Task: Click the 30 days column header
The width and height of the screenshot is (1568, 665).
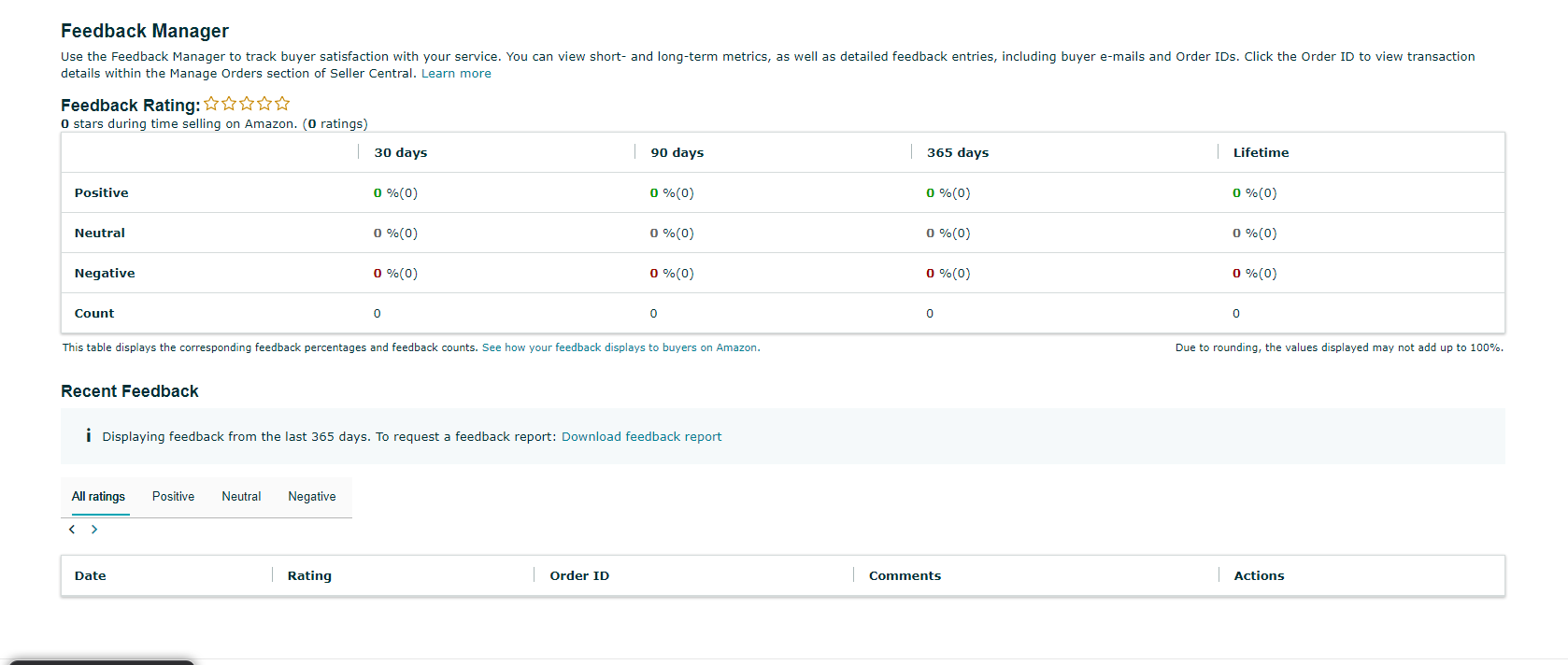Action: [x=401, y=152]
